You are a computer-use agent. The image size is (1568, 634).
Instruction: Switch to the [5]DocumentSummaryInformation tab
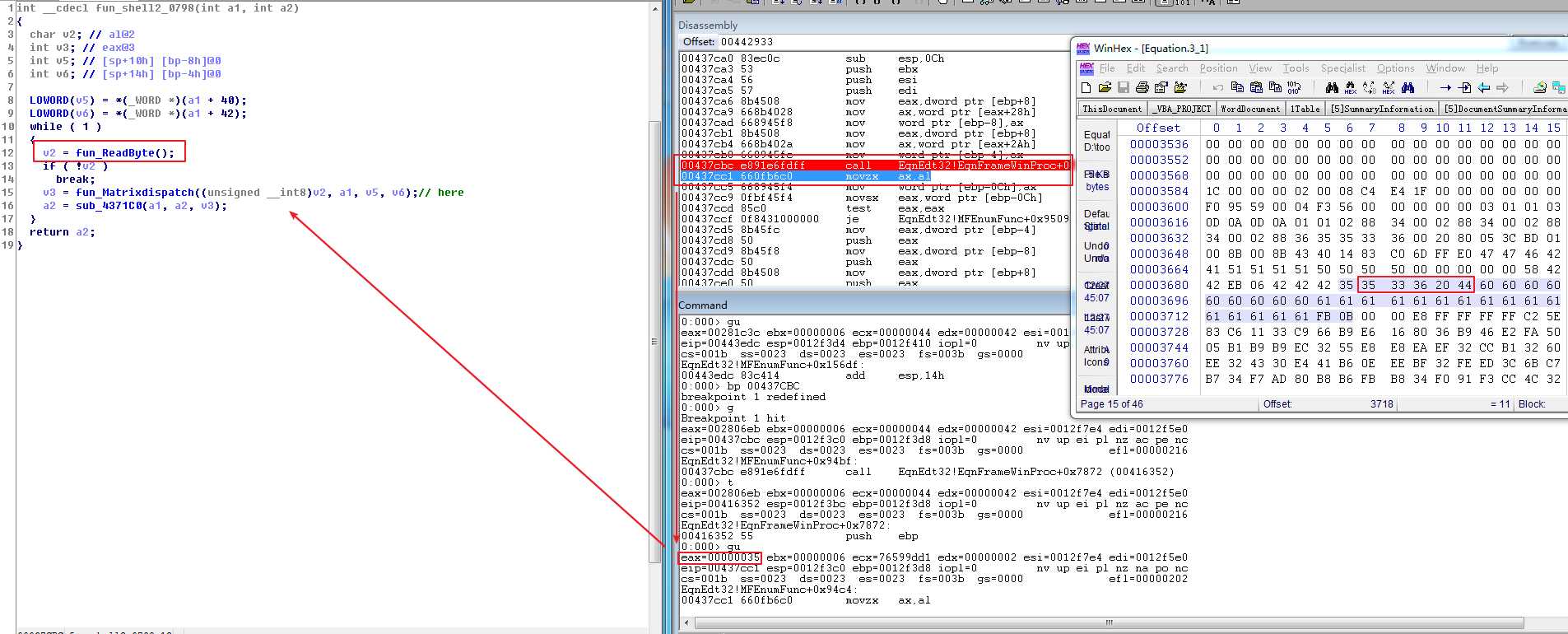coord(1505,109)
